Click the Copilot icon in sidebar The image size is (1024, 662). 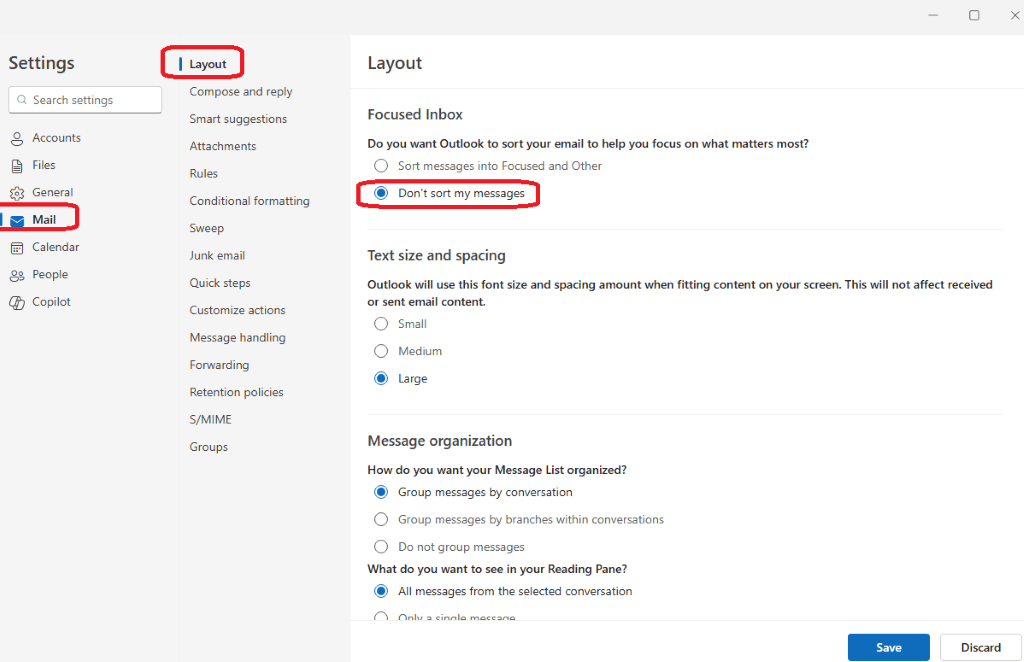click(x=17, y=303)
